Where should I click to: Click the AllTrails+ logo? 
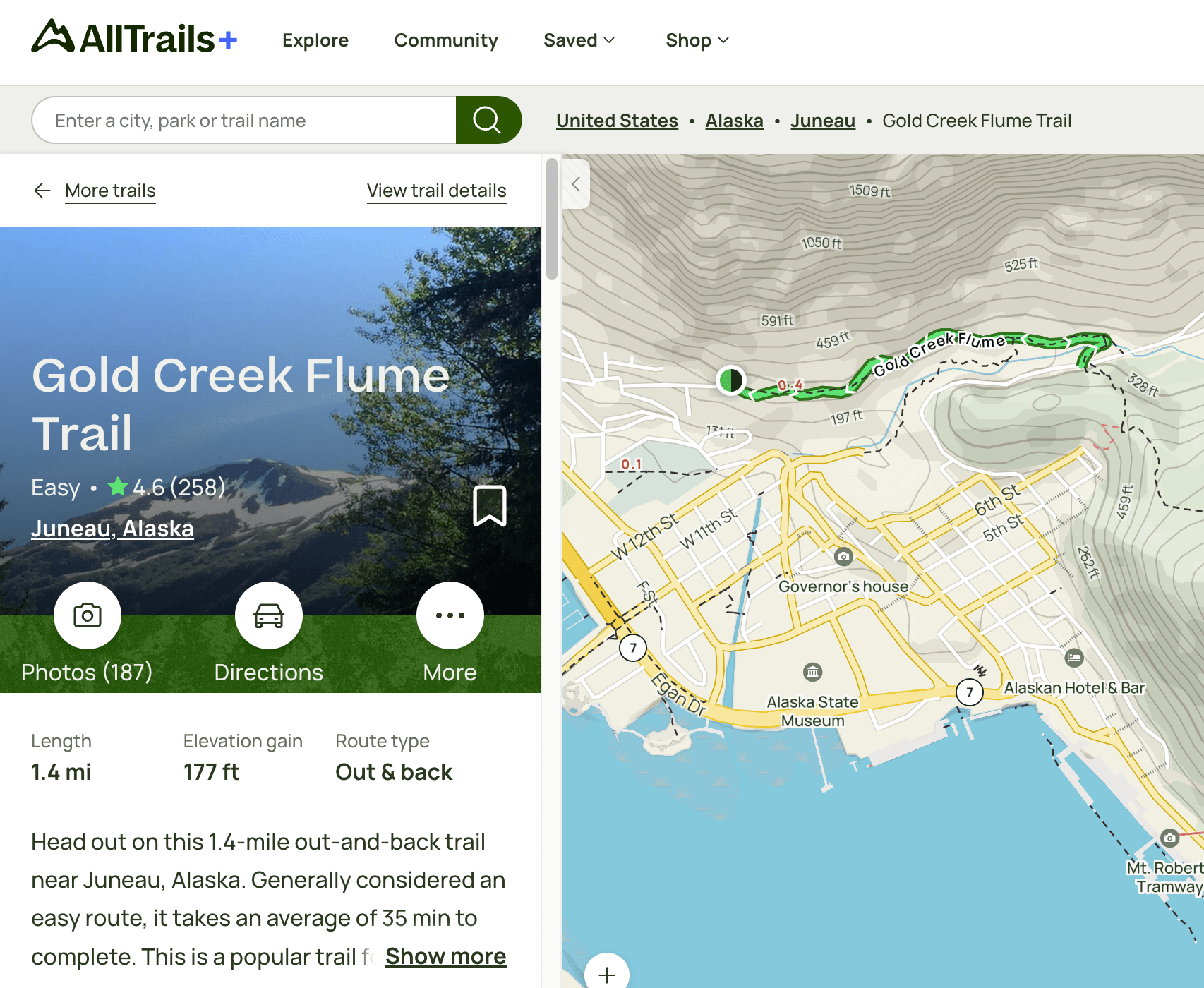(134, 38)
